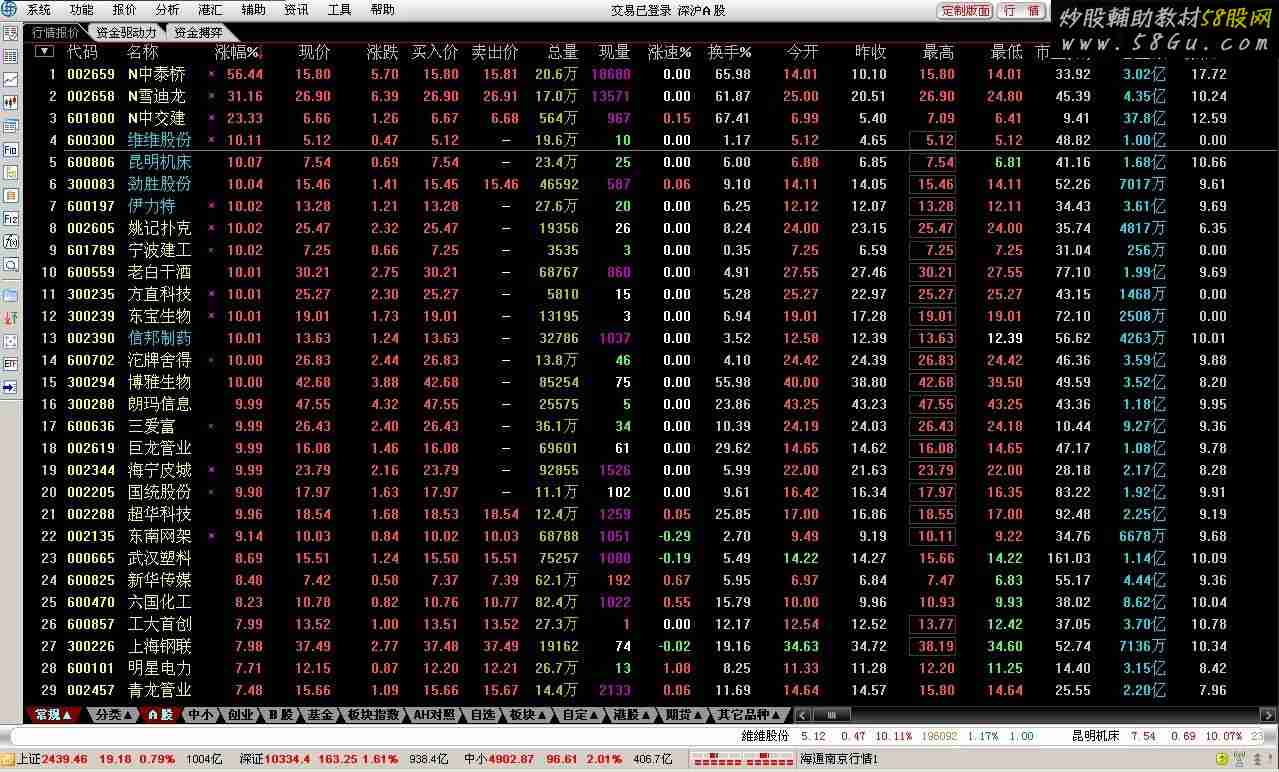1279x772 pixels.
Task: Open the 港汇 menu
Action: coord(211,10)
